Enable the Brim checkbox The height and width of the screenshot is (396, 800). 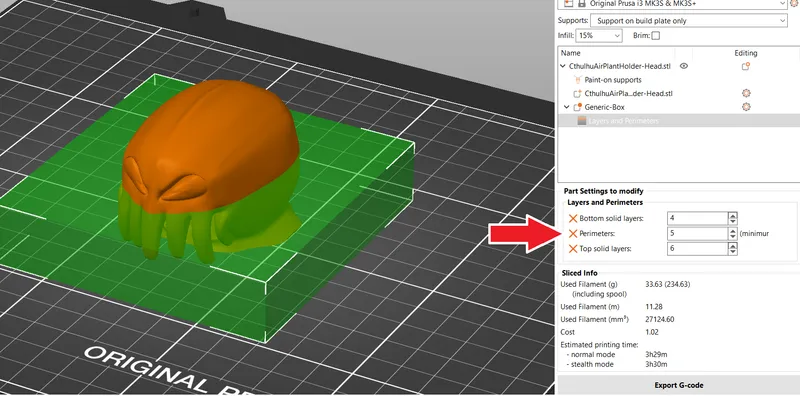coord(656,36)
